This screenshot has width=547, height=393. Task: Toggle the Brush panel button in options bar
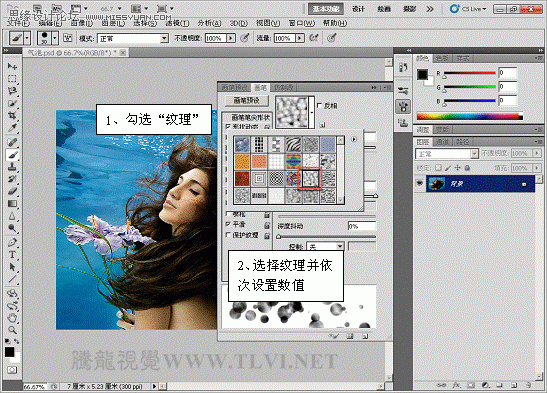[x=67, y=38]
